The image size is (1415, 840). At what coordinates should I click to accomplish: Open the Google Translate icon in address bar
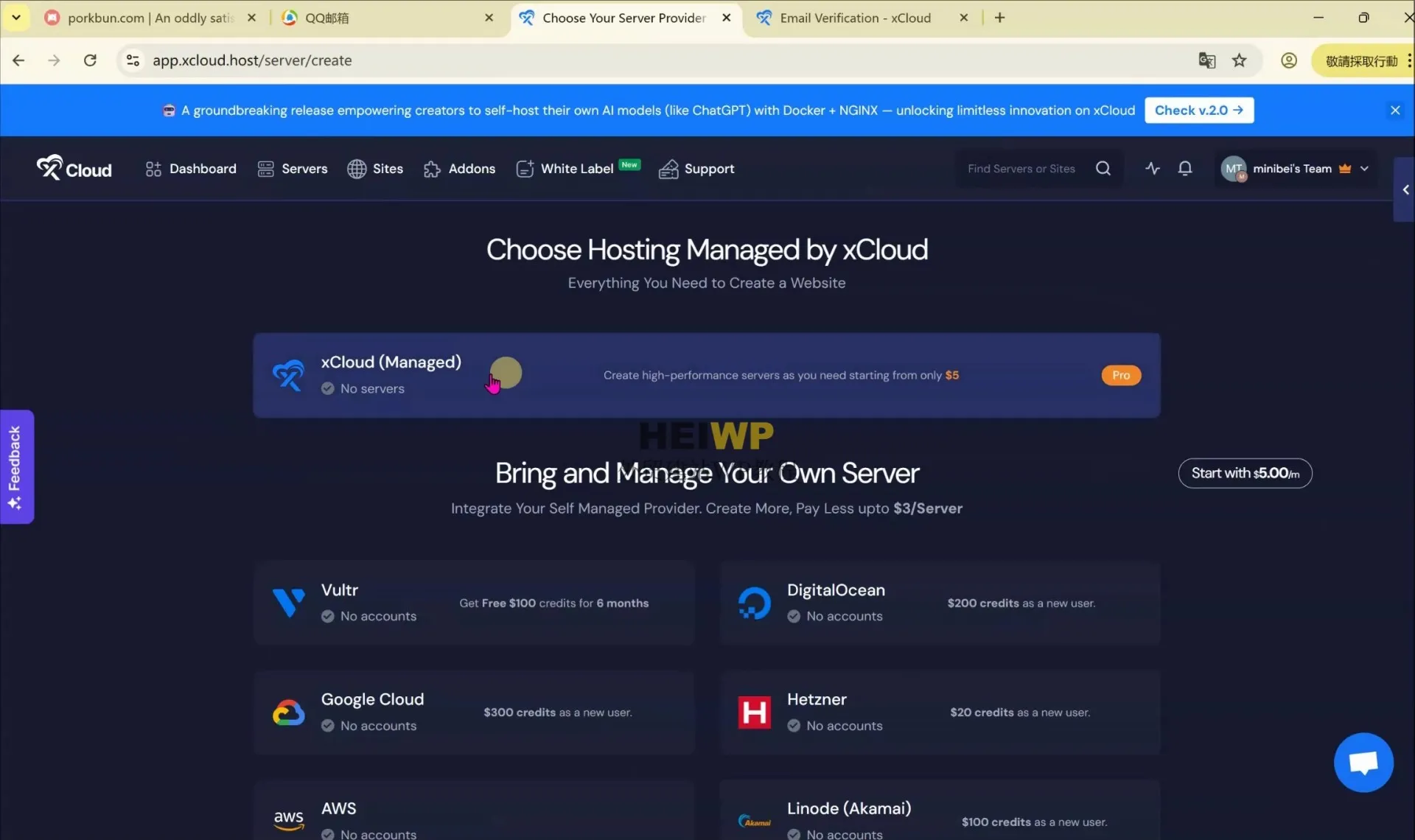tap(1207, 60)
